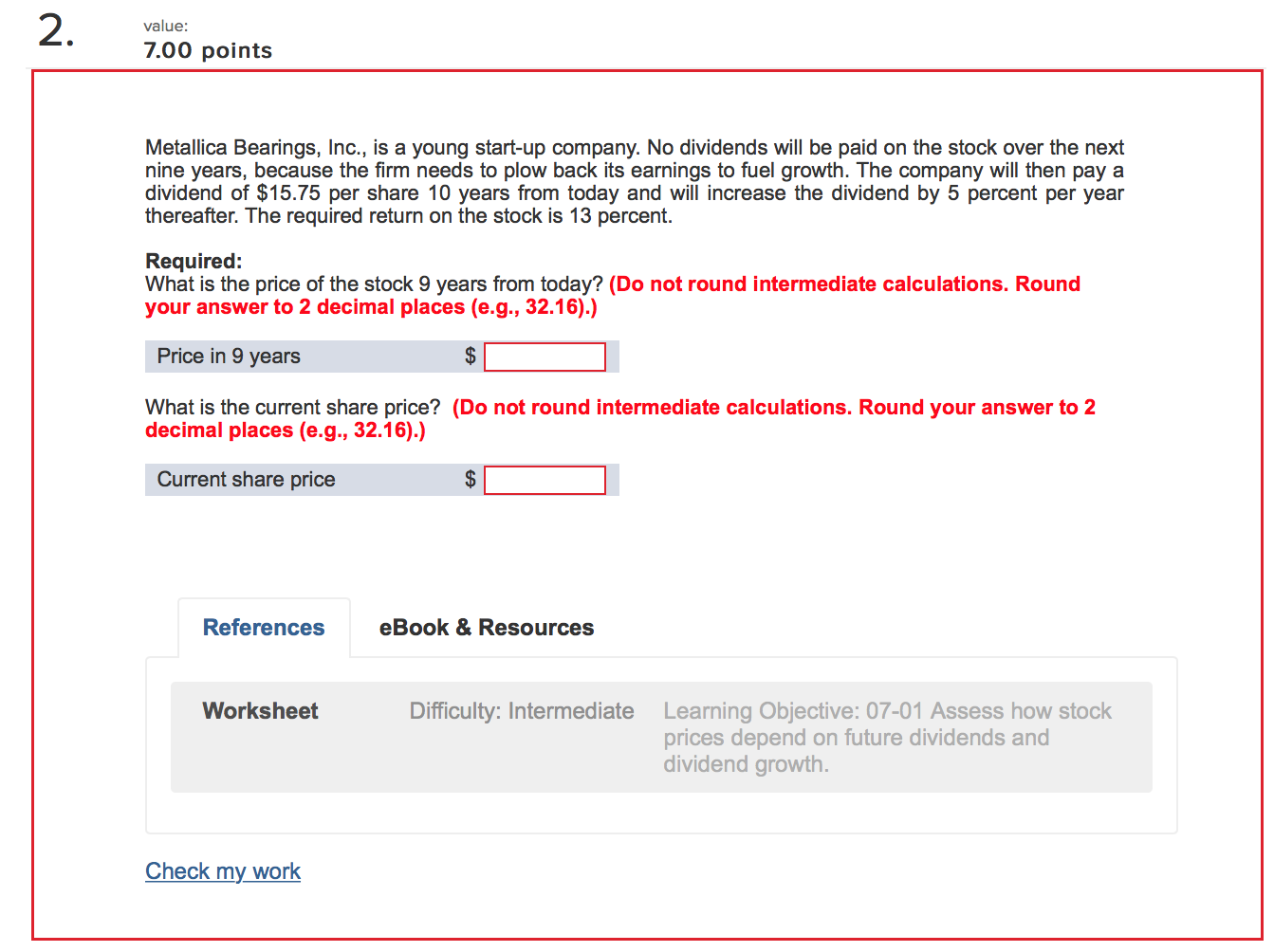Select the '7.00 points' value text
This screenshot has width=1274, height=952.
click(x=208, y=50)
